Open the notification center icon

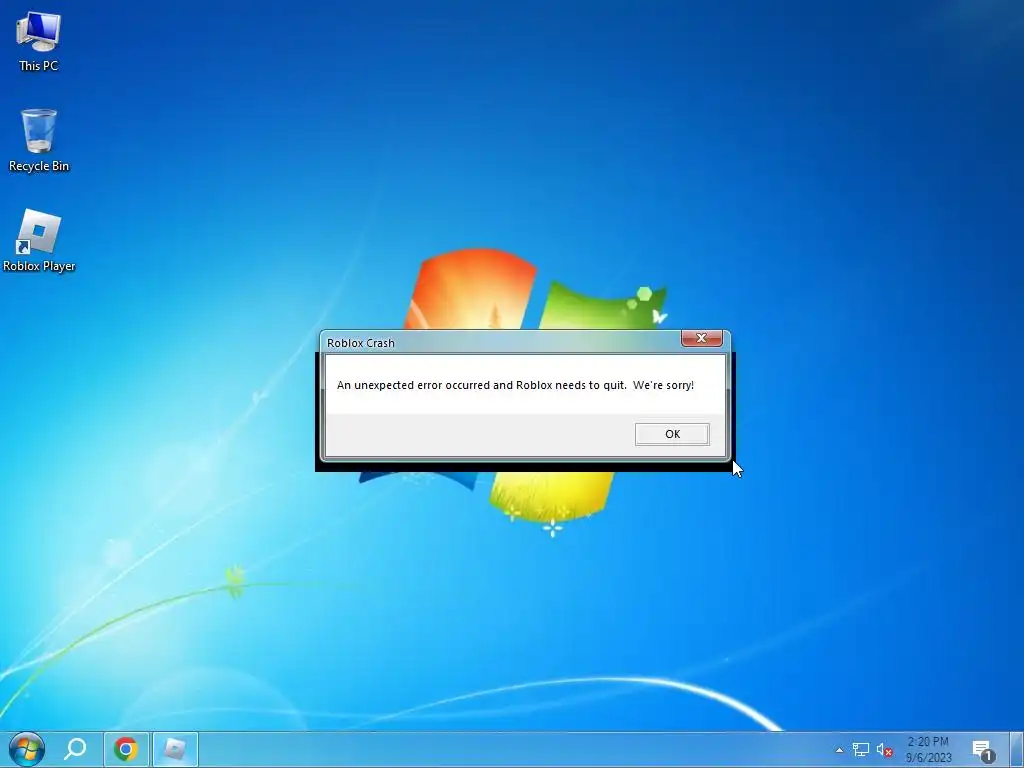tap(983, 750)
